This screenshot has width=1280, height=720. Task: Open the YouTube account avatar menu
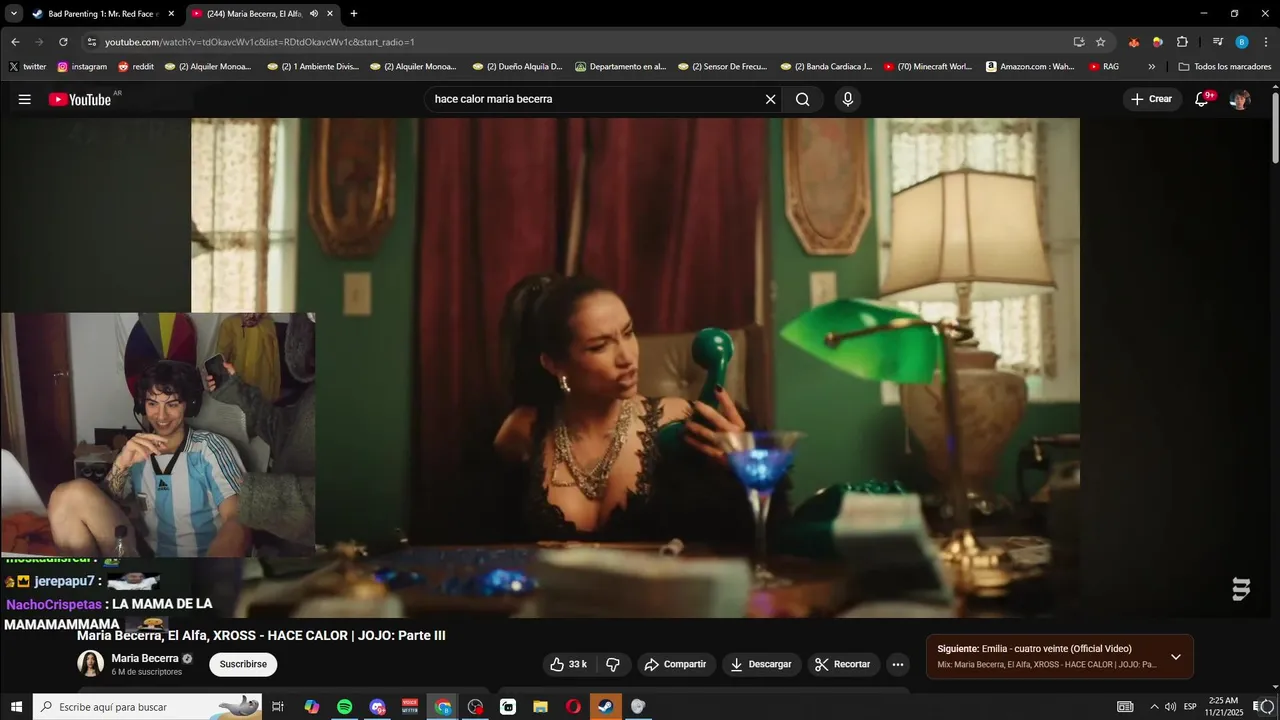point(1240,99)
